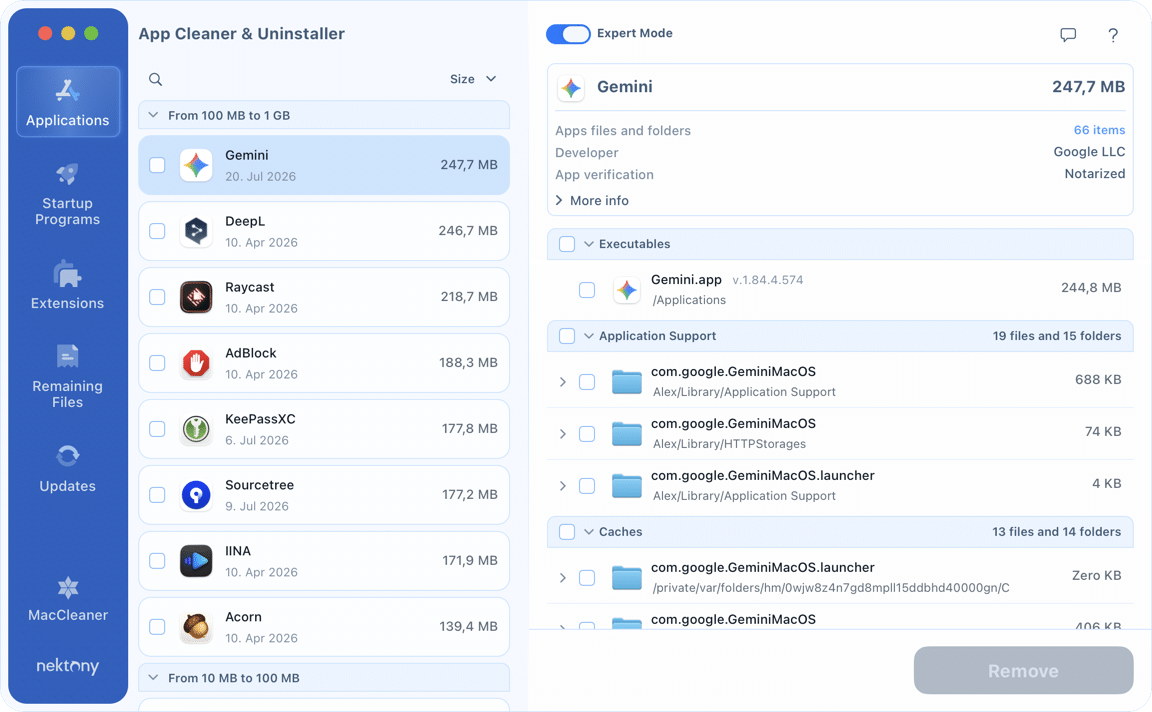Image resolution: width=1152 pixels, height=712 pixels.
Task: Click the Gemini.app executable icon
Action: (627, 290)
